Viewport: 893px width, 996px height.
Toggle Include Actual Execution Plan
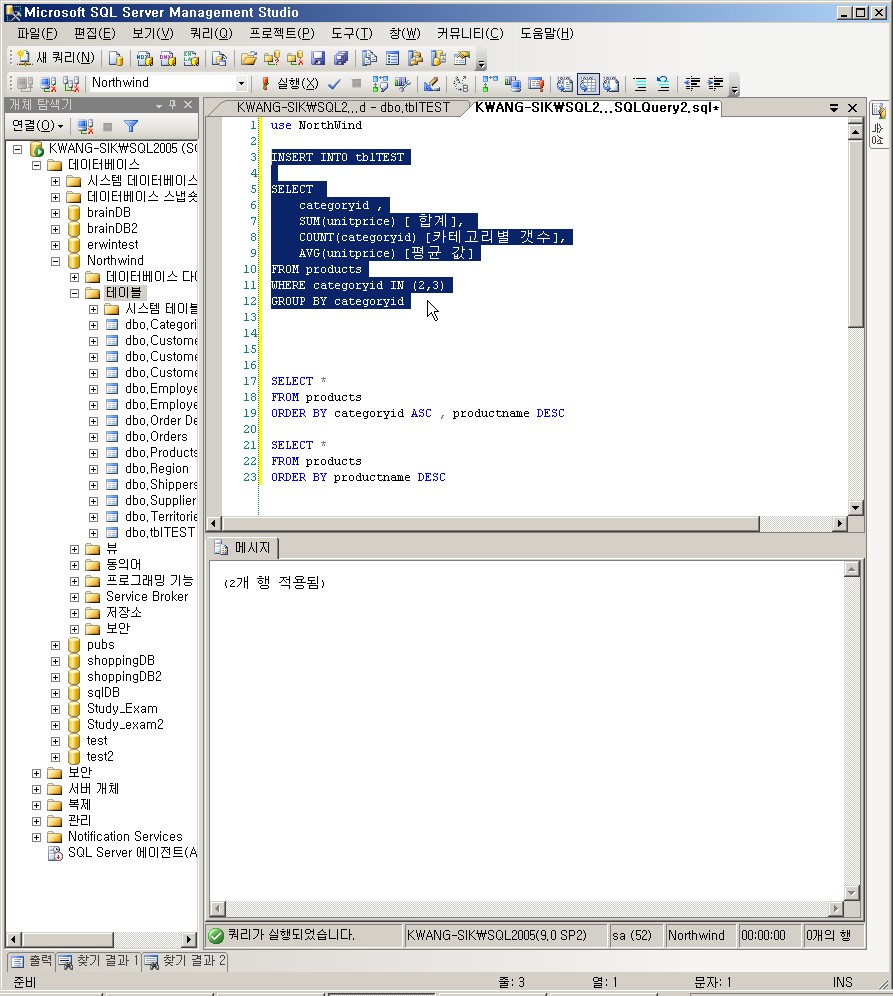490,83
